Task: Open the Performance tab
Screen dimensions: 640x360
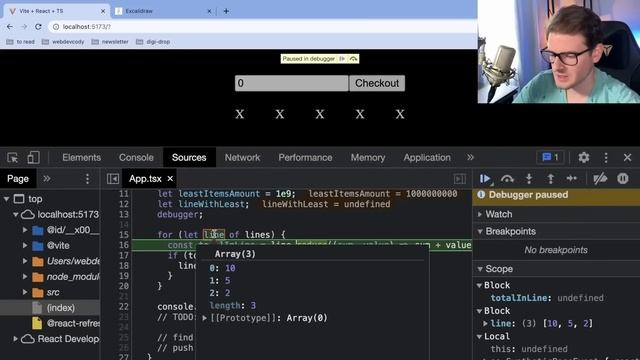Action: tap(305, 158)
